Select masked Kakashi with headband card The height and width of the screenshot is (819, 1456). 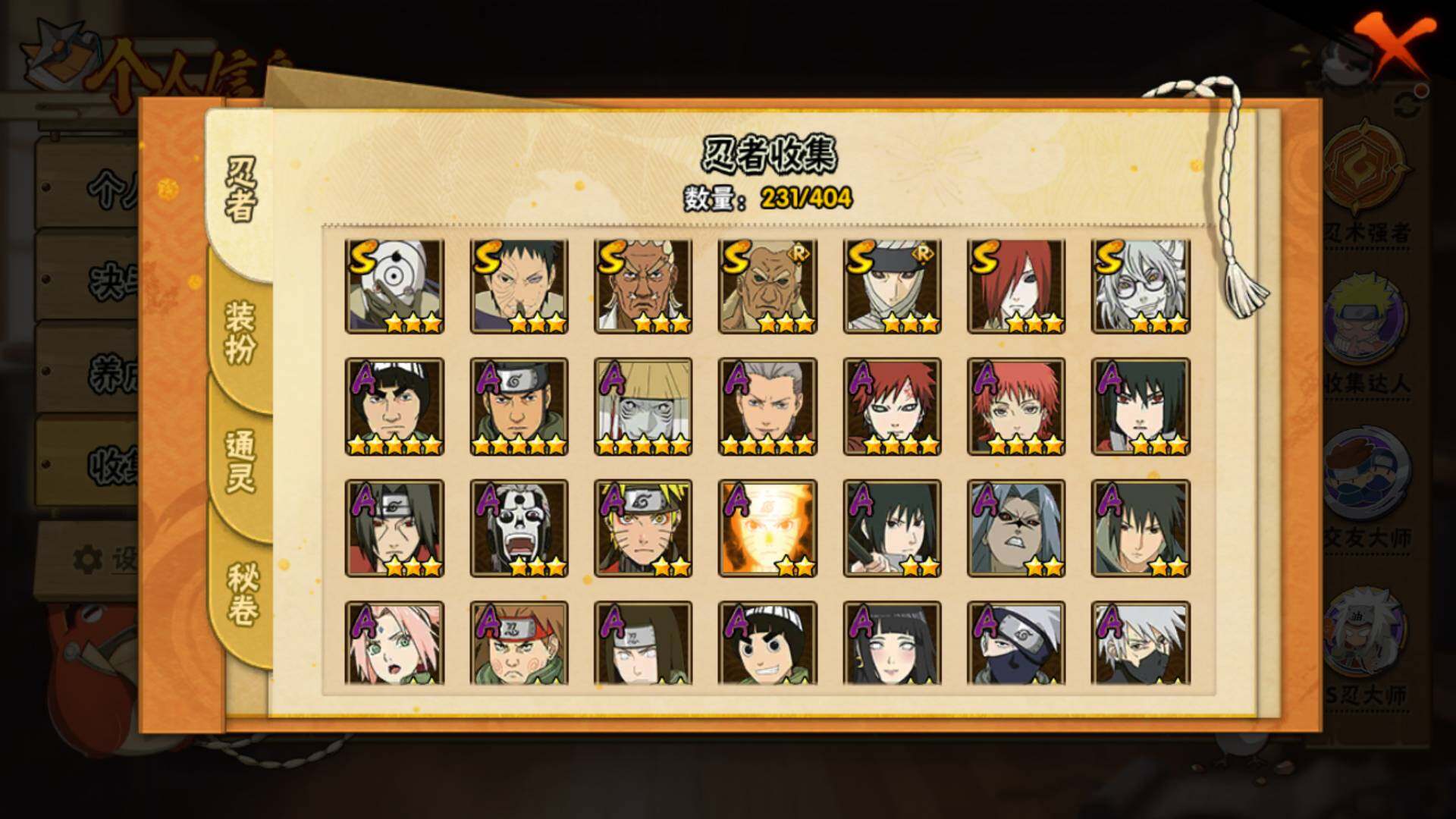pyautogui.click(x=1016, y=643)
